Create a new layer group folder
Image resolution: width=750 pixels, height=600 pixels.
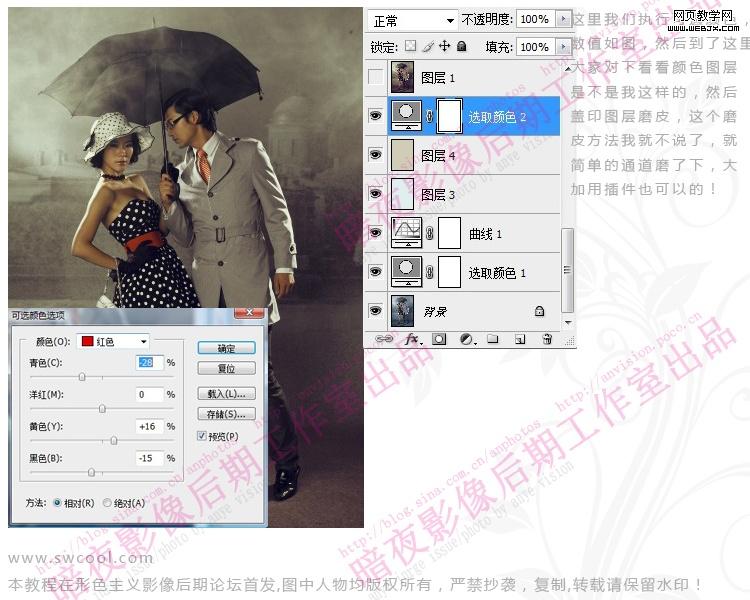pyautogui.click(x=493, y=339)
